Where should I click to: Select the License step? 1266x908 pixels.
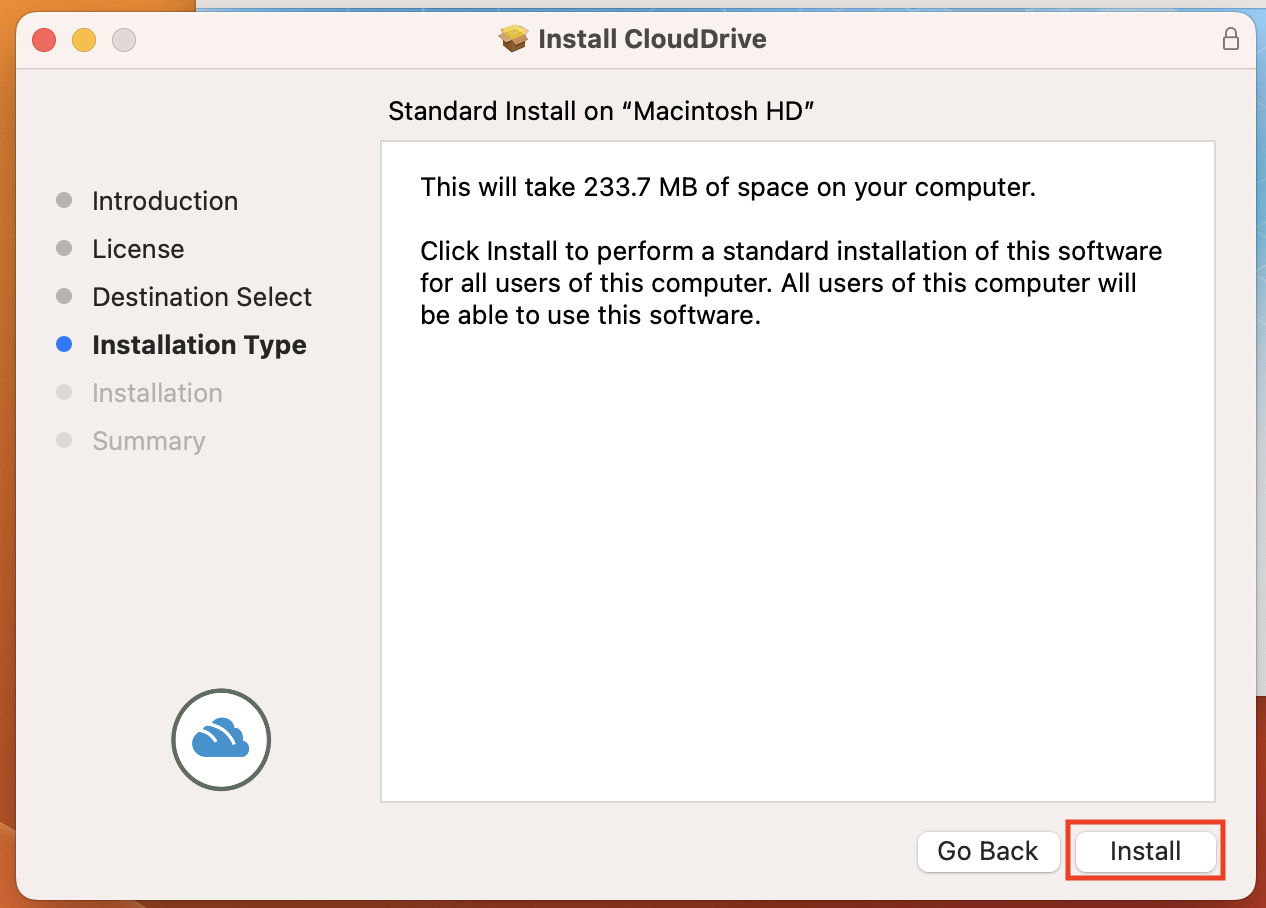click(138, 249)
